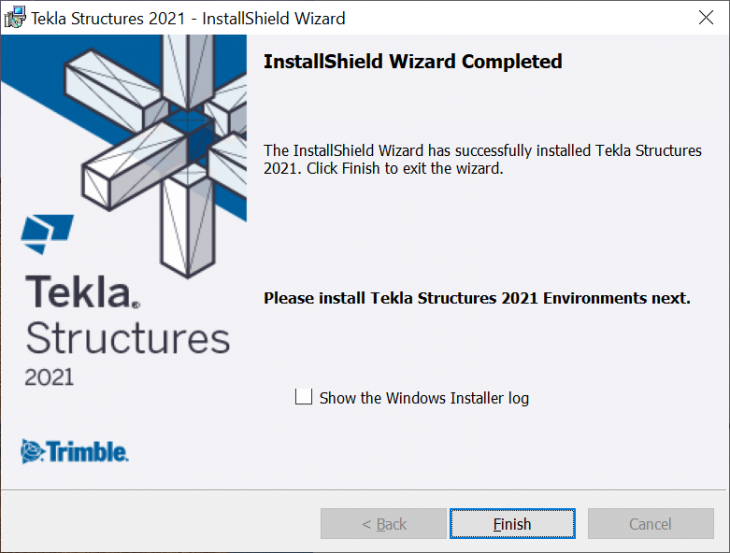Click the Trimble logo
Screen dimensions: 730x553
[74, 452]
